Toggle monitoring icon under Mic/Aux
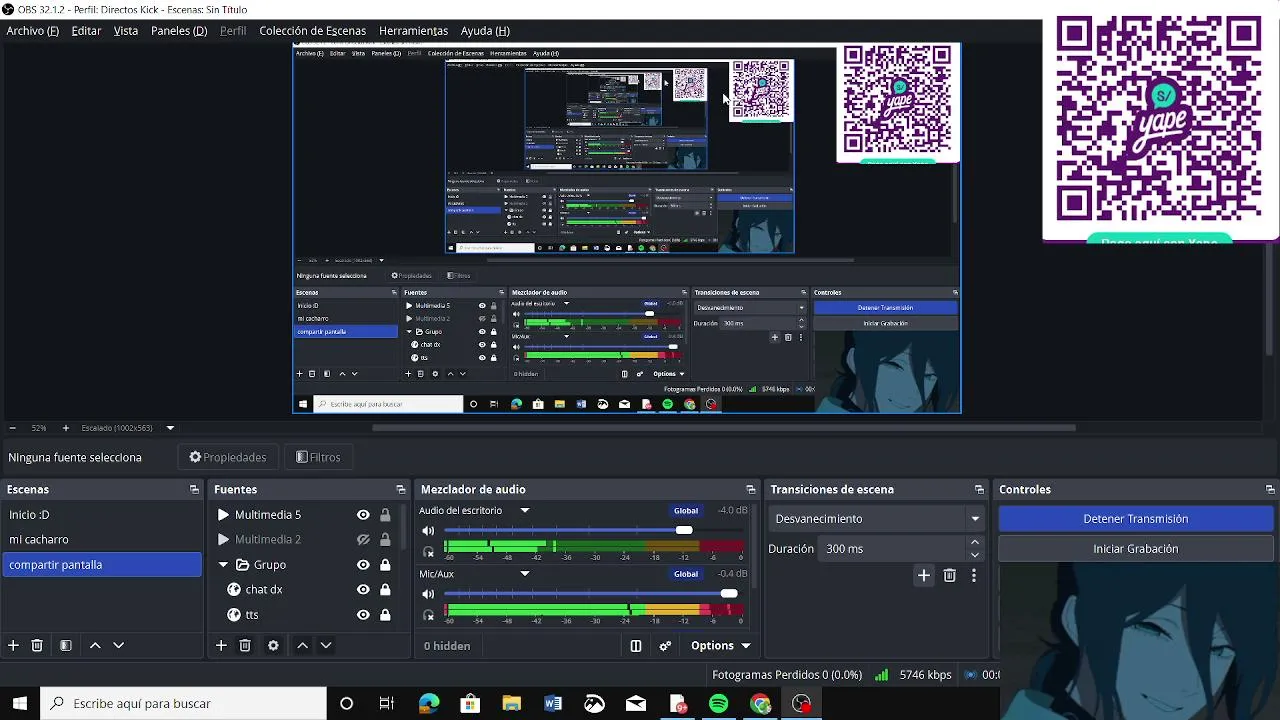The image size is (1280, 720). tap(429, 614)
